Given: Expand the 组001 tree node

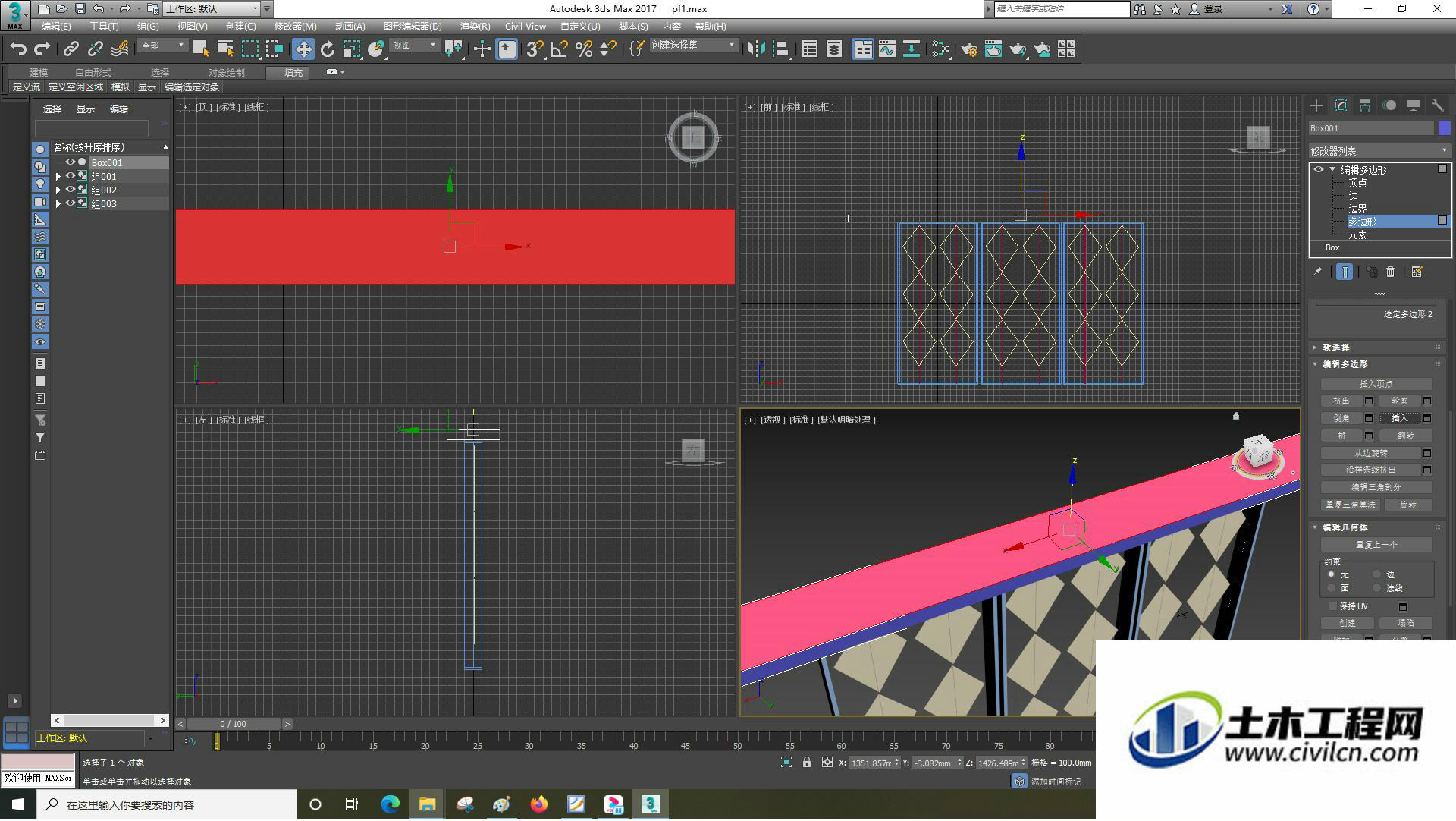Looking at the screenshot, I should click(x=58, y=176).
